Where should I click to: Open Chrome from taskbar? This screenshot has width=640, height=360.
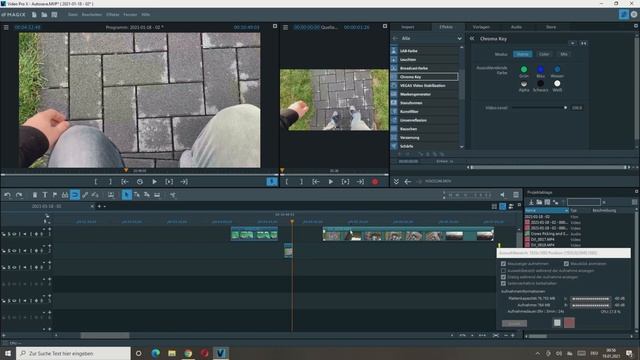point(188,353)
